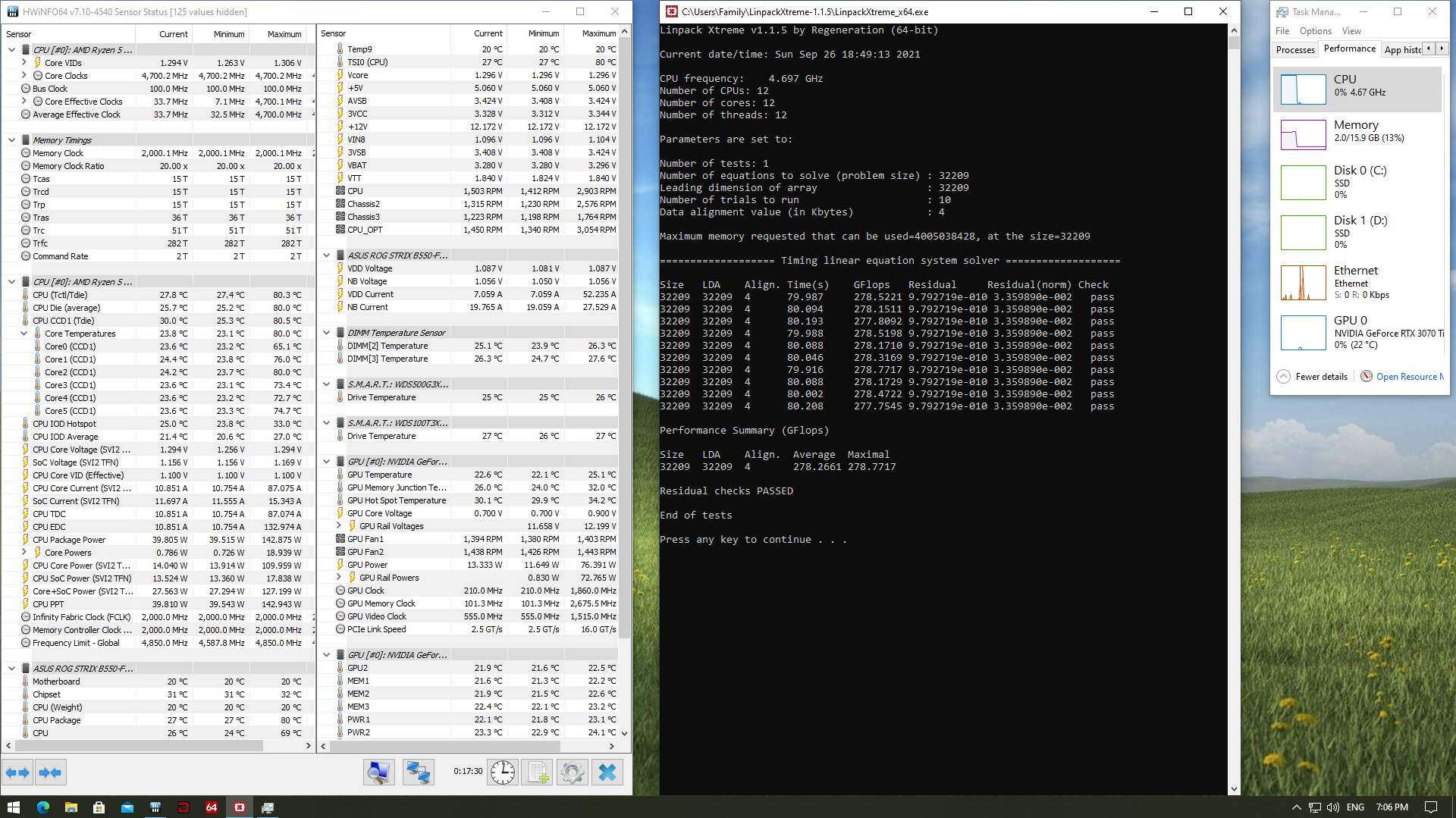Image resolution: width=1456 pixels, height=818 pixels.
Task: Click the dark red square taskbar icon
Action: click(184, 807)
